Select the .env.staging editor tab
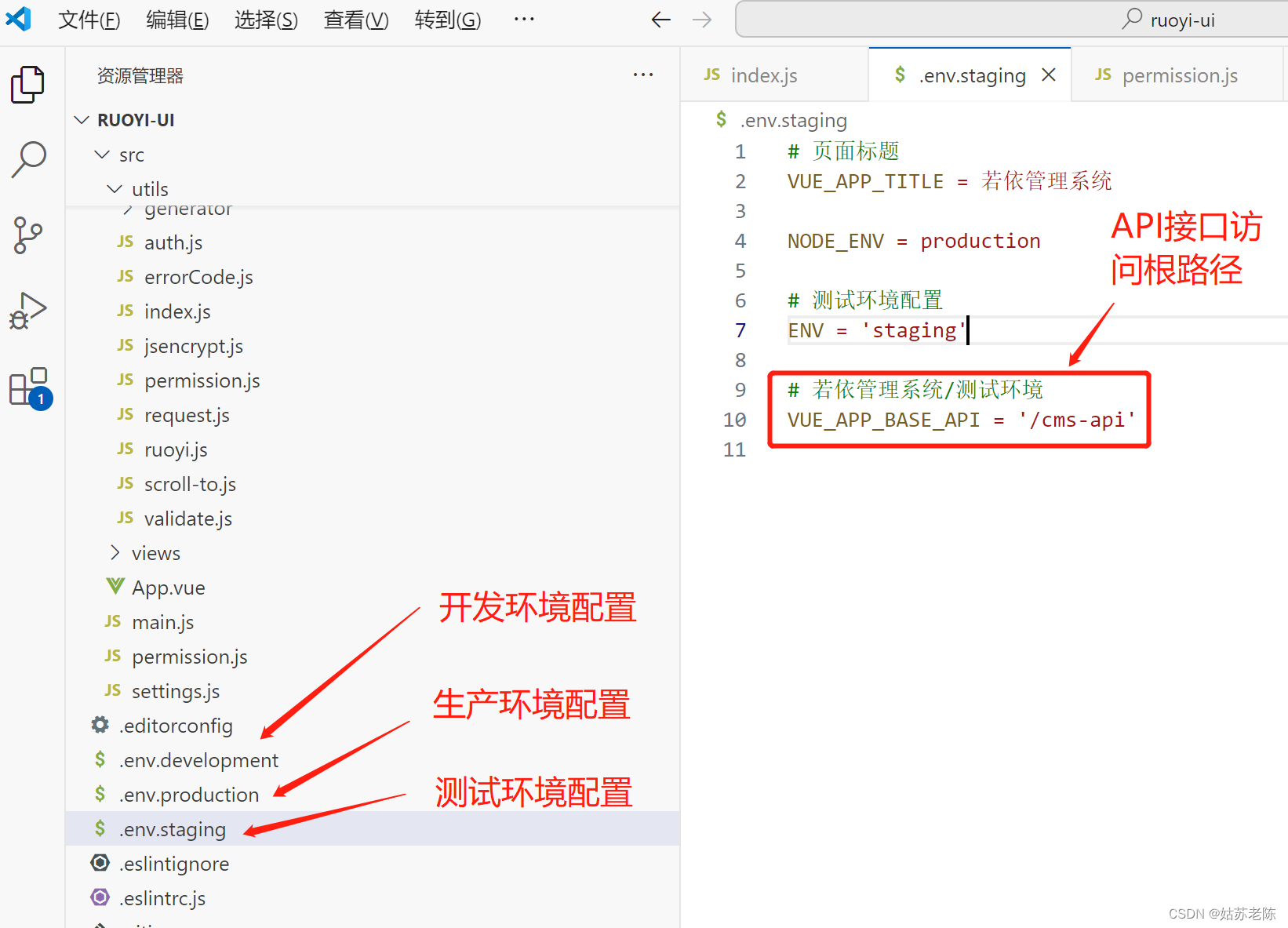Screen dimensions: 1288x928 click(x=970, y=75)
